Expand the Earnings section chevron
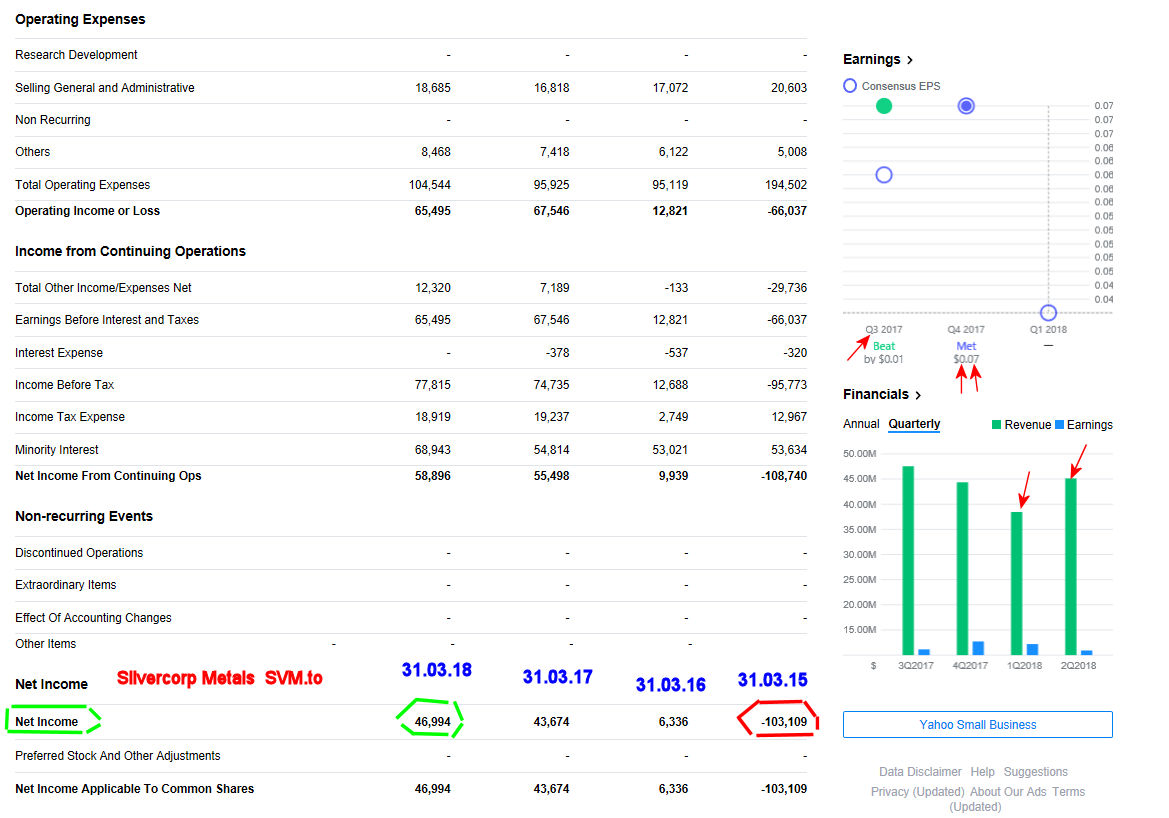The width and height of the screenshot is (1169, 818). click(x=909, y=60)
